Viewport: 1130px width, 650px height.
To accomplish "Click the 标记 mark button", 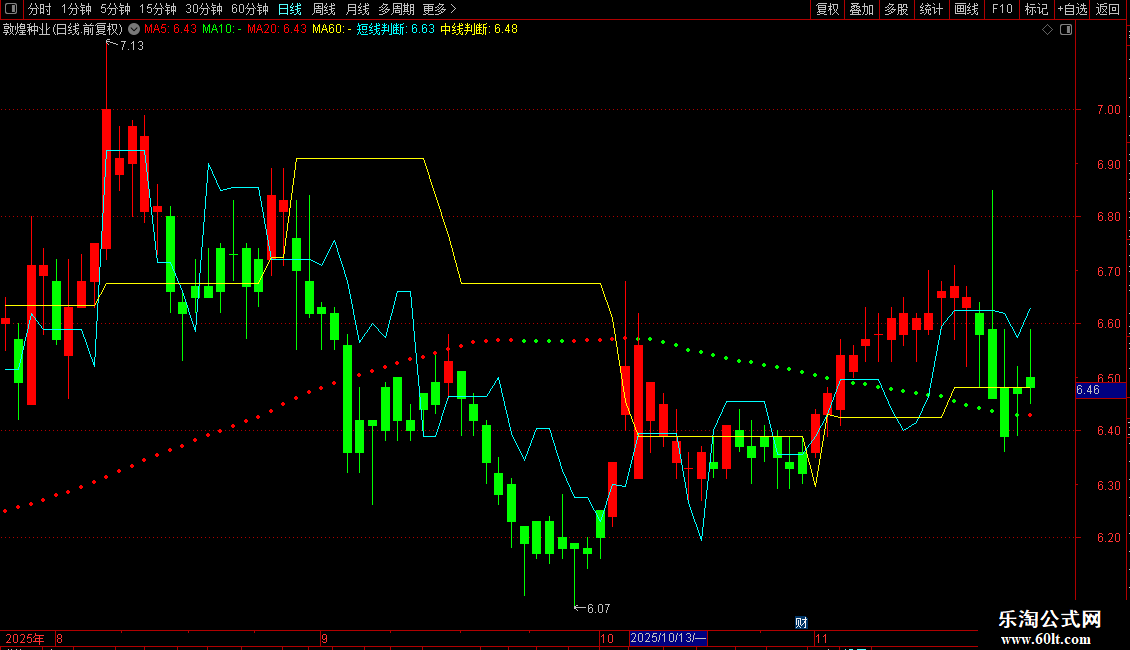I will click(1036, 9).
